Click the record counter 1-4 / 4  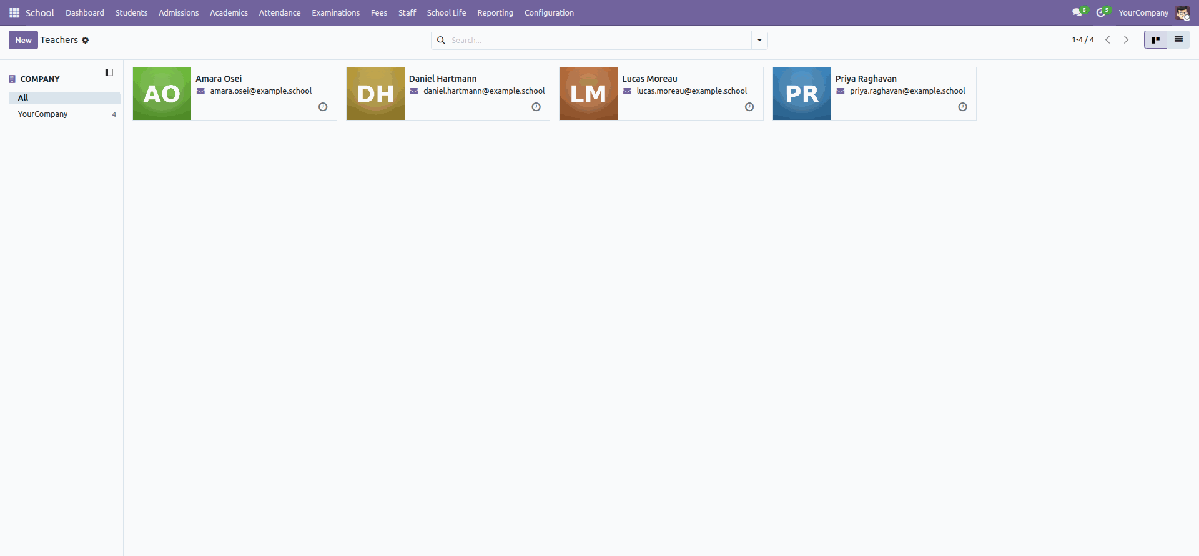(1083, 40)
